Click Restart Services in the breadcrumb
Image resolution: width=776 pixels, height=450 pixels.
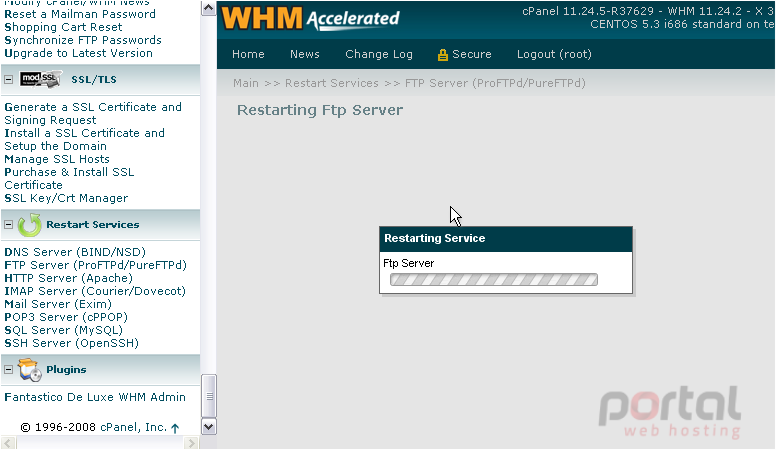tap(332, 83)
